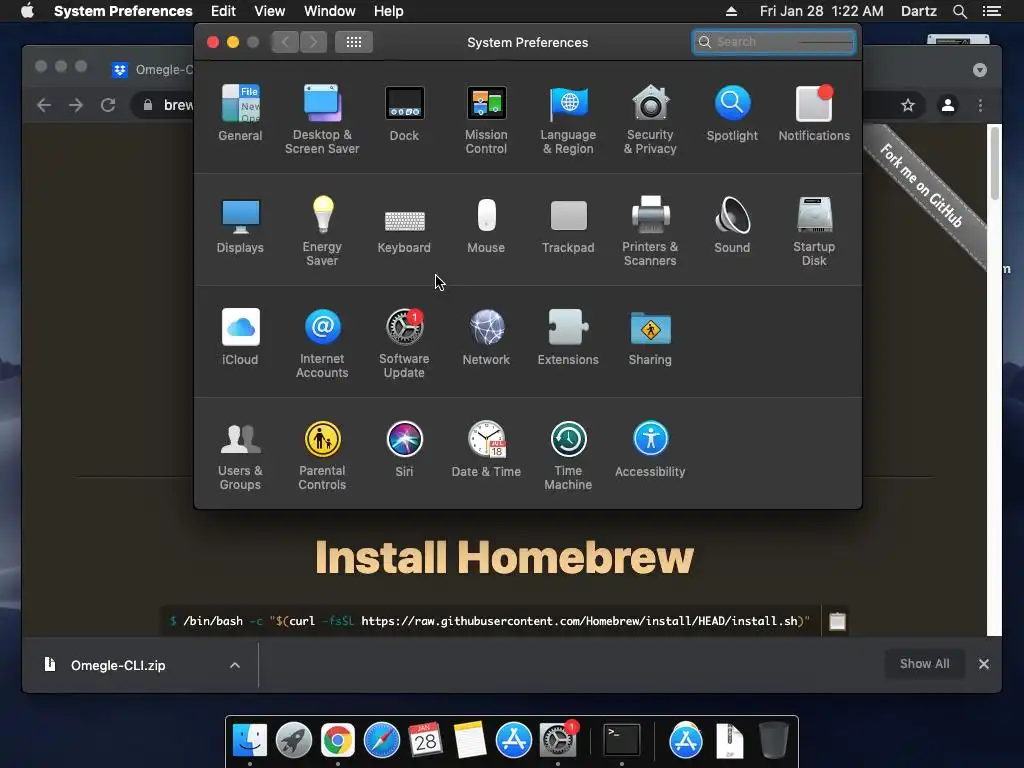Viewport: 1024px width, 768px height.
Task: Open iCloud preferences
Action: (x=240, y=337)
